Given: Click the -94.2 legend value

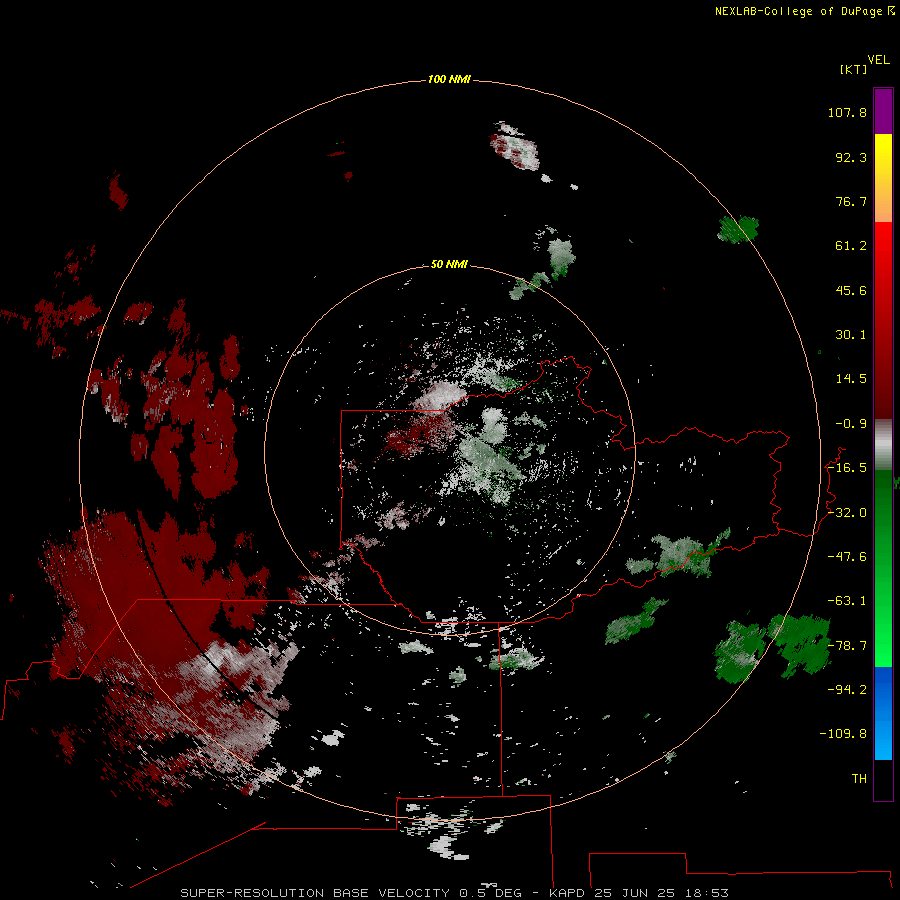Looking at the screenshot, I should click(x=847, y=690).
